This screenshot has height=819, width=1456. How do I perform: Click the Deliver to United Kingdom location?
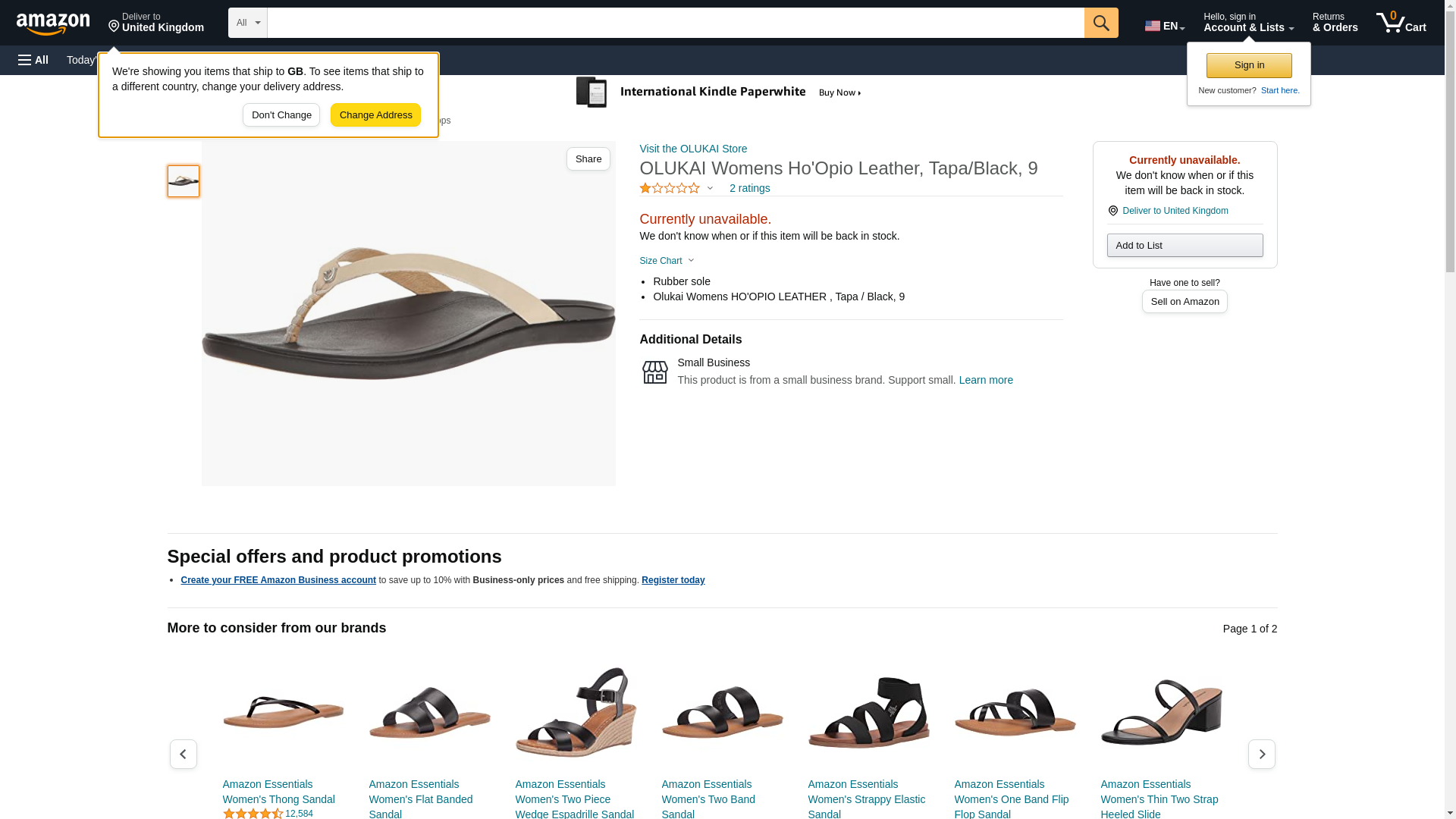pos(156,23)
